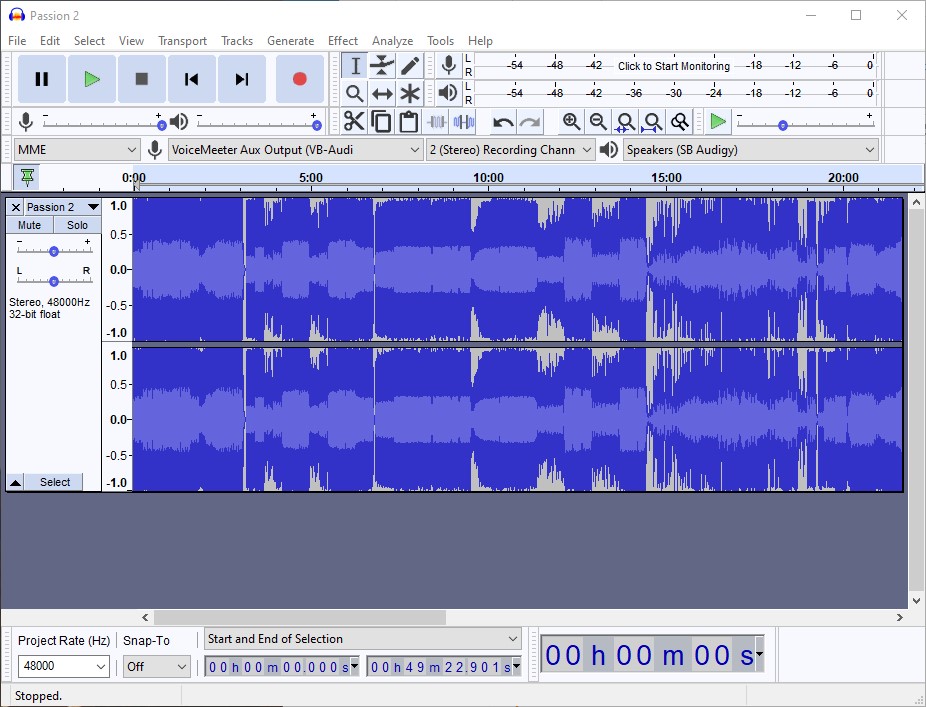Click the Play-at-Speed green button
Screen dimensions: 926x707
[x=718, y=122]
